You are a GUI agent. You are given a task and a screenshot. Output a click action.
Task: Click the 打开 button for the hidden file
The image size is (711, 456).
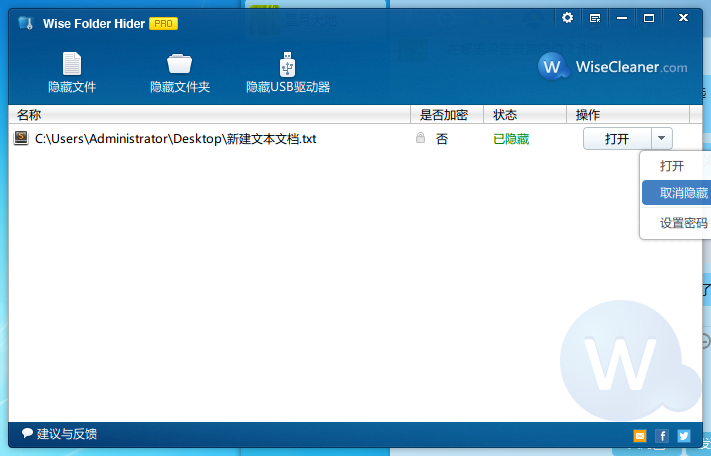(x=617, y=139)
